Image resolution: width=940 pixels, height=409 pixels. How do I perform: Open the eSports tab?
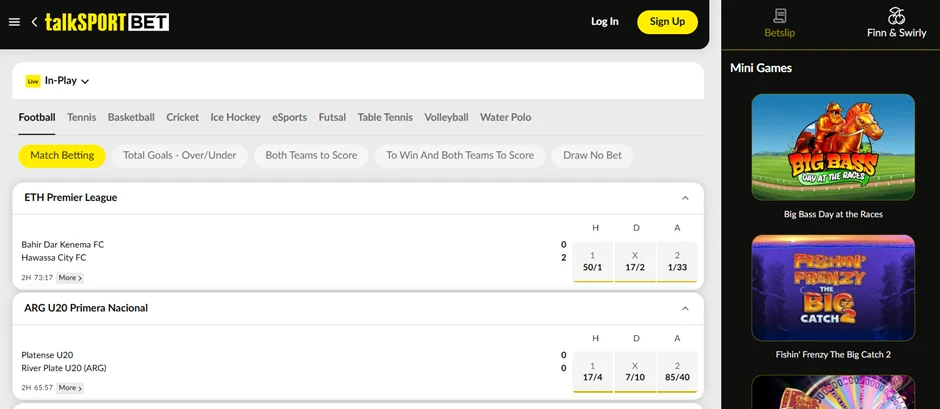pyautogui.click(x=290, y=118)
